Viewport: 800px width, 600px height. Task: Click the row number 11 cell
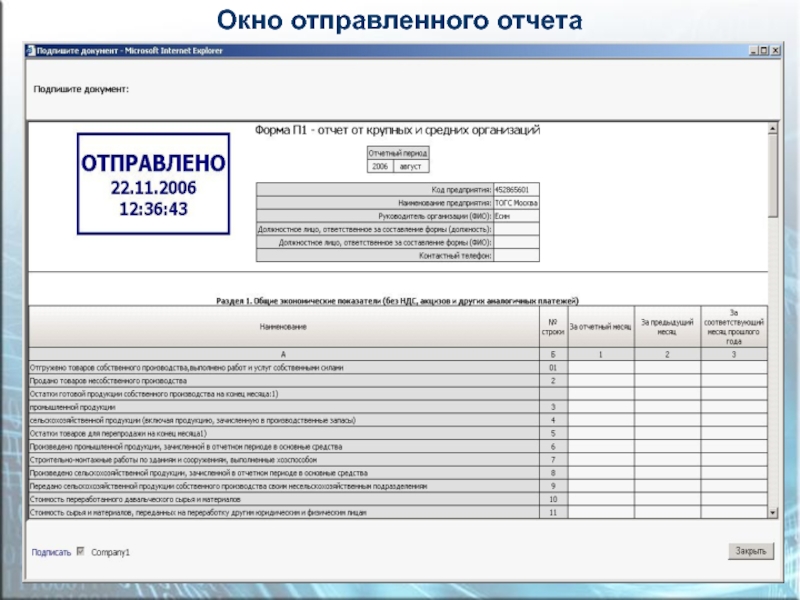click(553, 512)
